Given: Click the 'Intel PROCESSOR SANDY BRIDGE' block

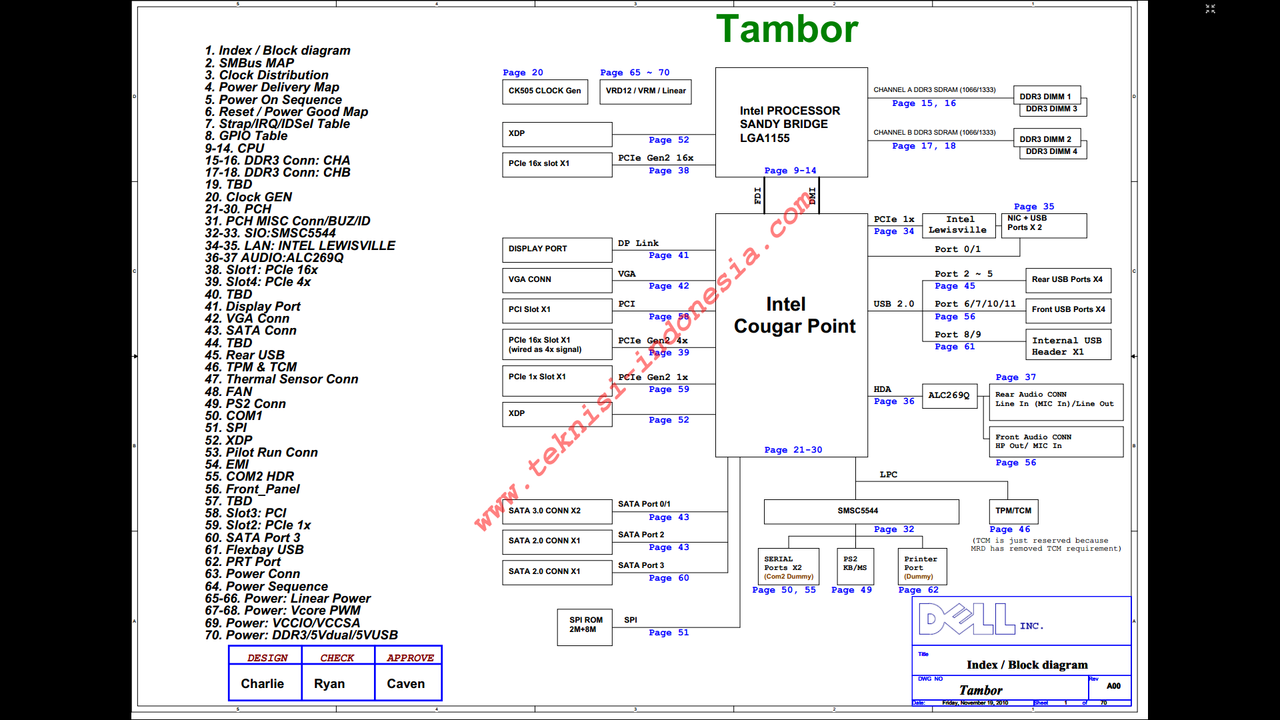Looking at the screenshot, I should point(791,124).
